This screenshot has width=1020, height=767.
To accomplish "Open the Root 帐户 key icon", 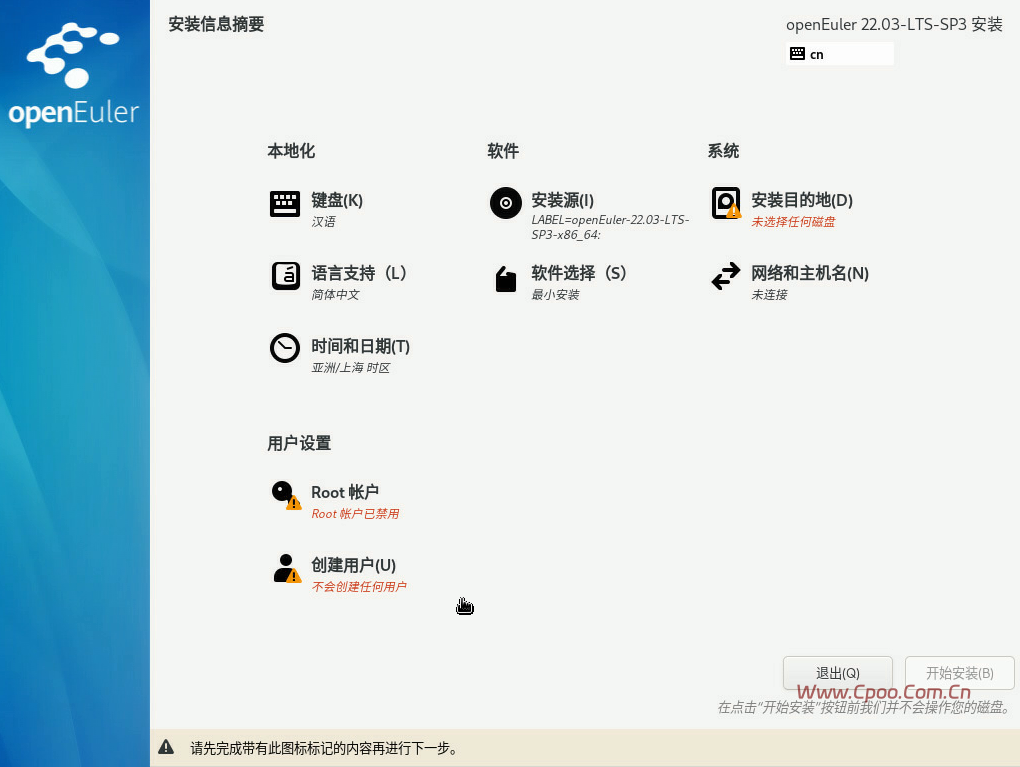I will pyautogui.click(x=285, y=495).
